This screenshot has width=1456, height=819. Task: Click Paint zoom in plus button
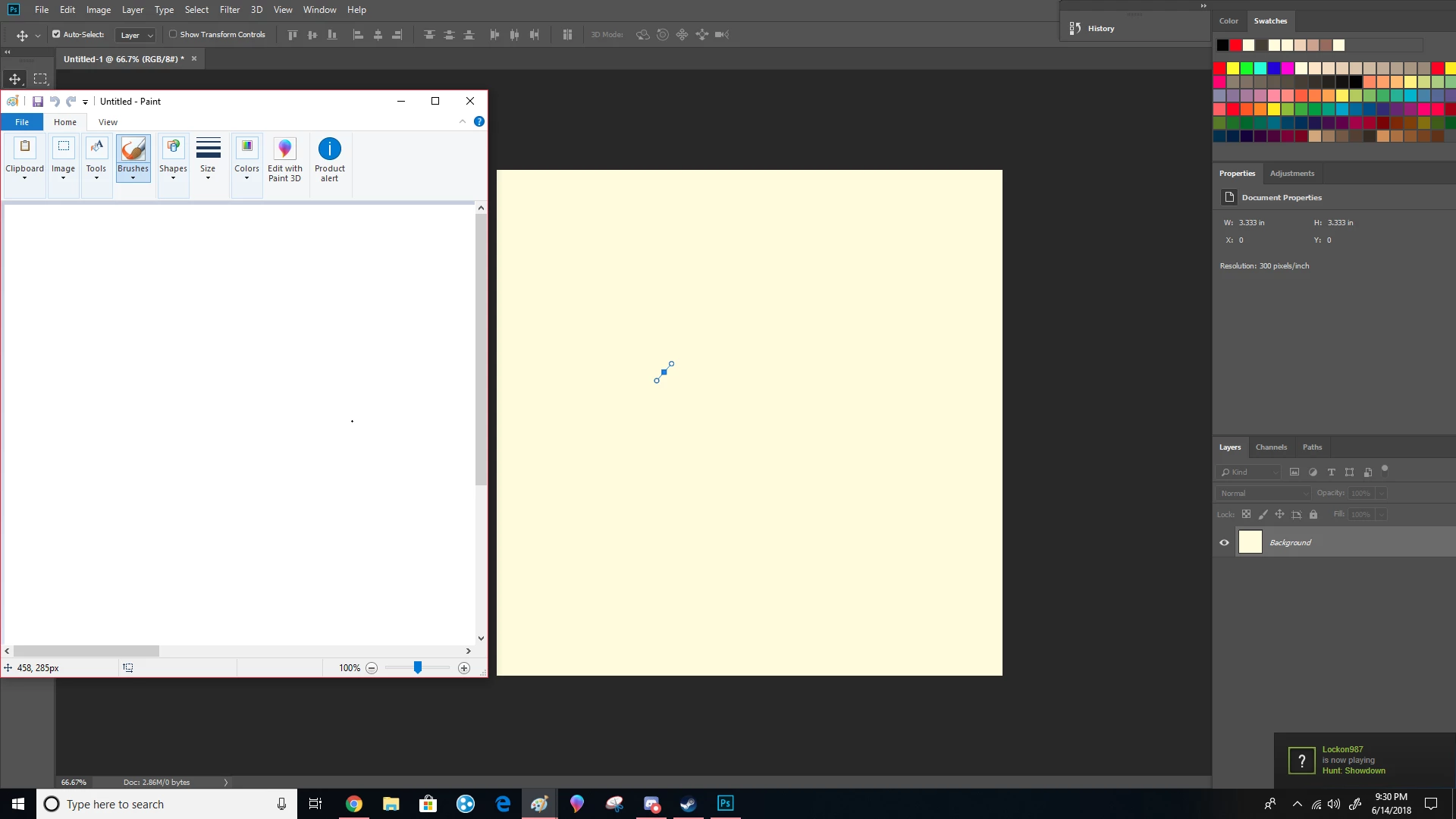point(464,668)
